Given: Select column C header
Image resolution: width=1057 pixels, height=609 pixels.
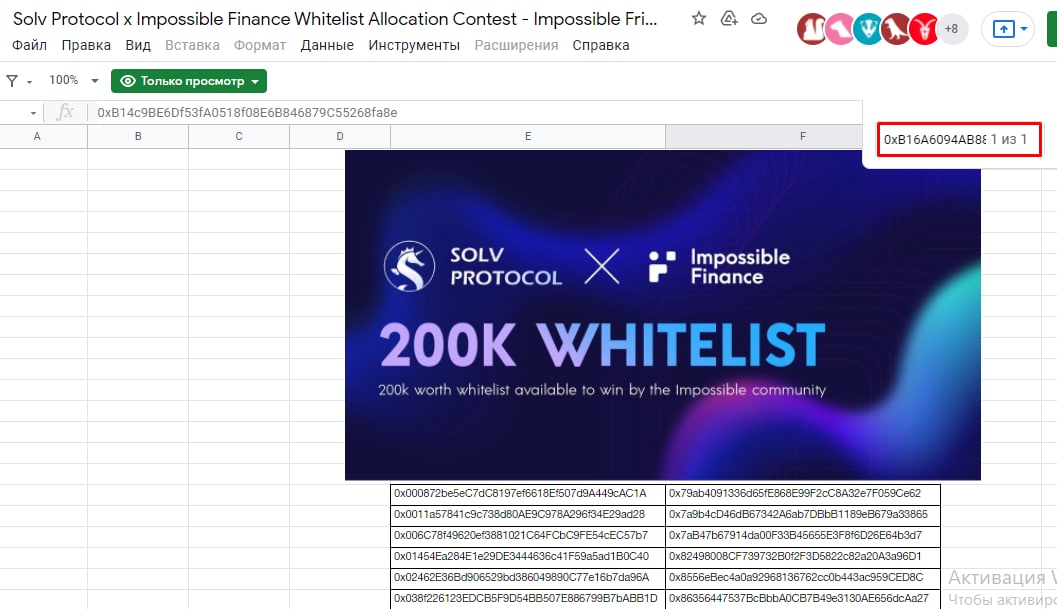Looking at the screenshot, I should pyautogui.click(x=239, y=136).
